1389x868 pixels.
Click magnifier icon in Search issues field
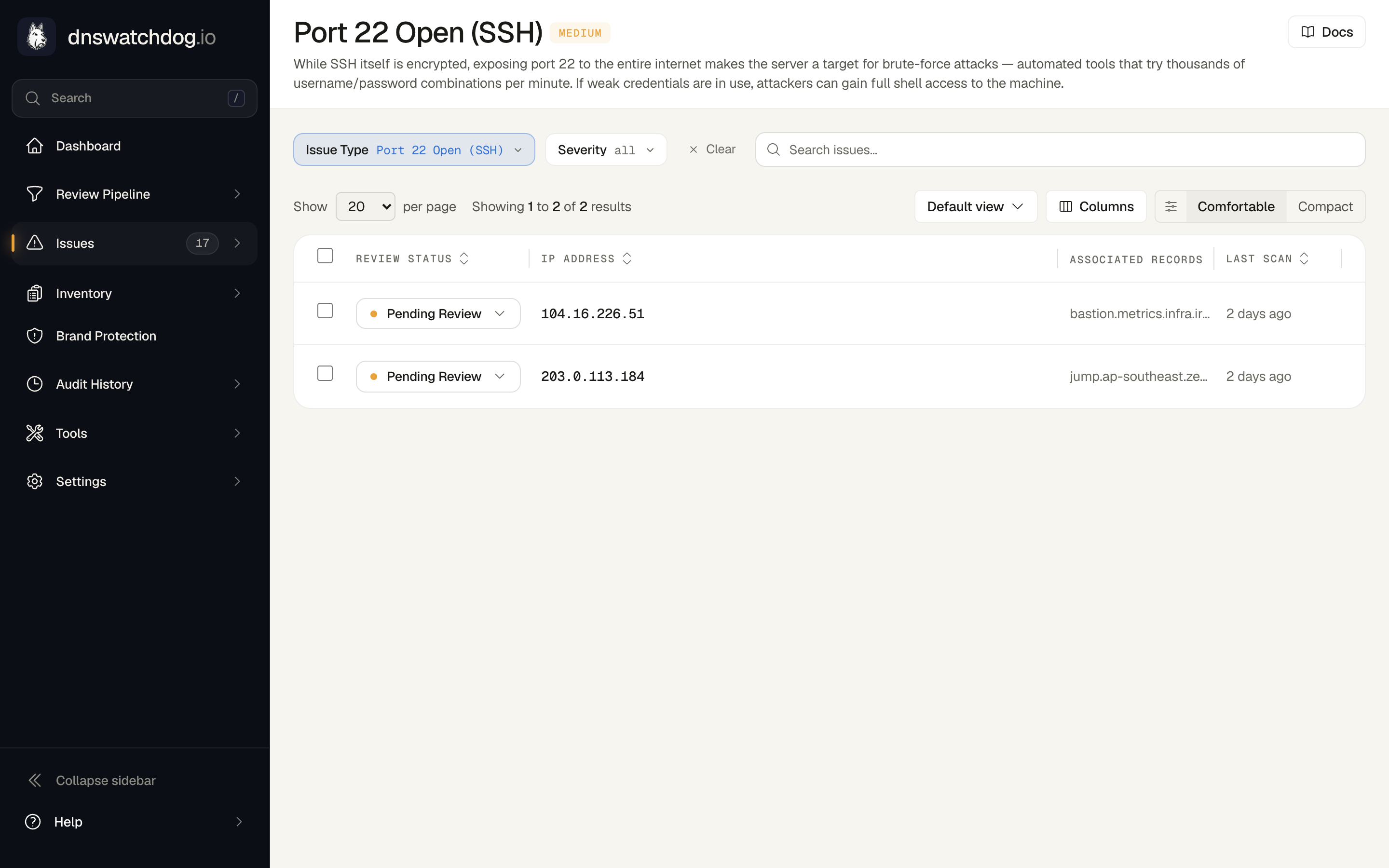[x=773, y=150]
